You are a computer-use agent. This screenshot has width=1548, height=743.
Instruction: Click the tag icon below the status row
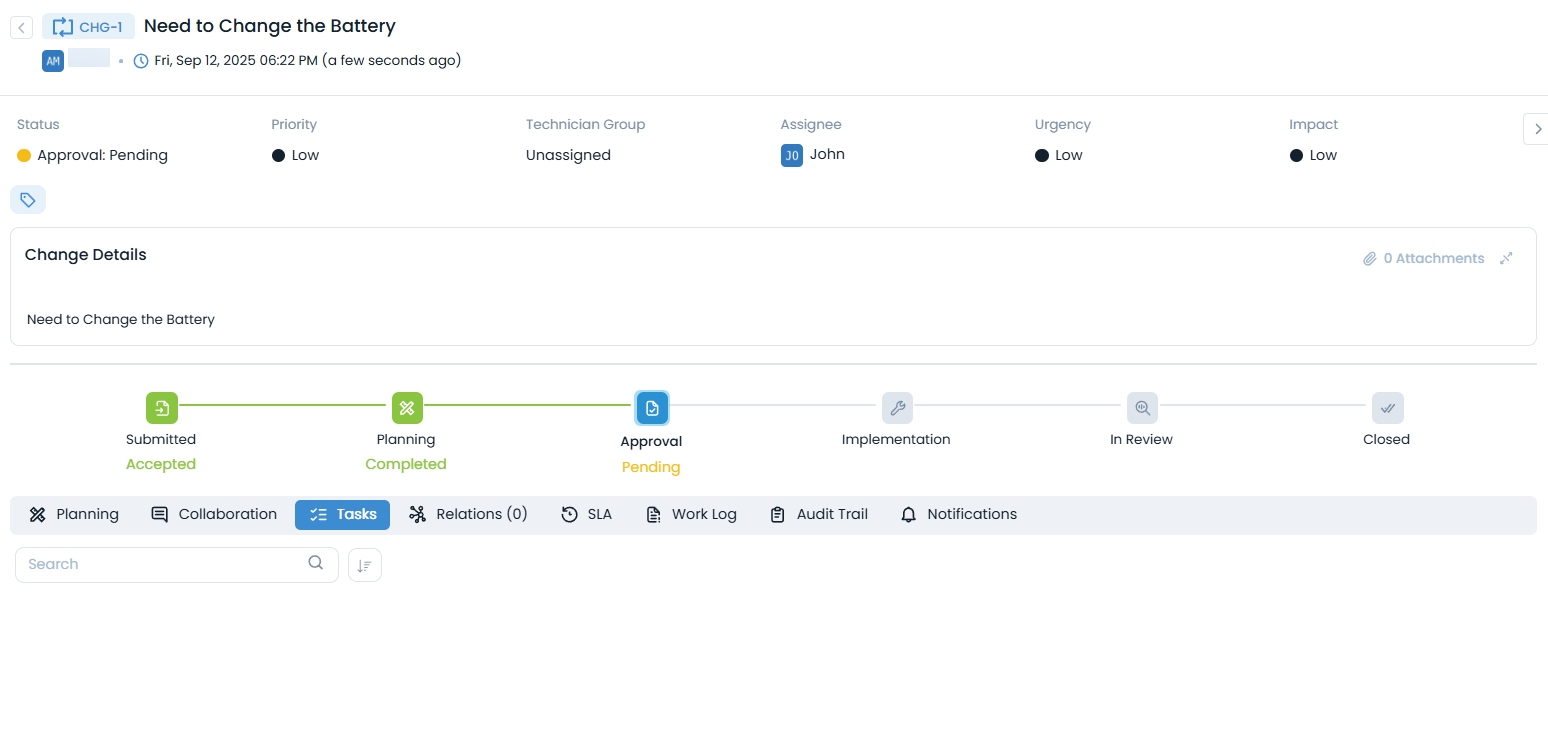pyautogui.click(x=27, y=199)
